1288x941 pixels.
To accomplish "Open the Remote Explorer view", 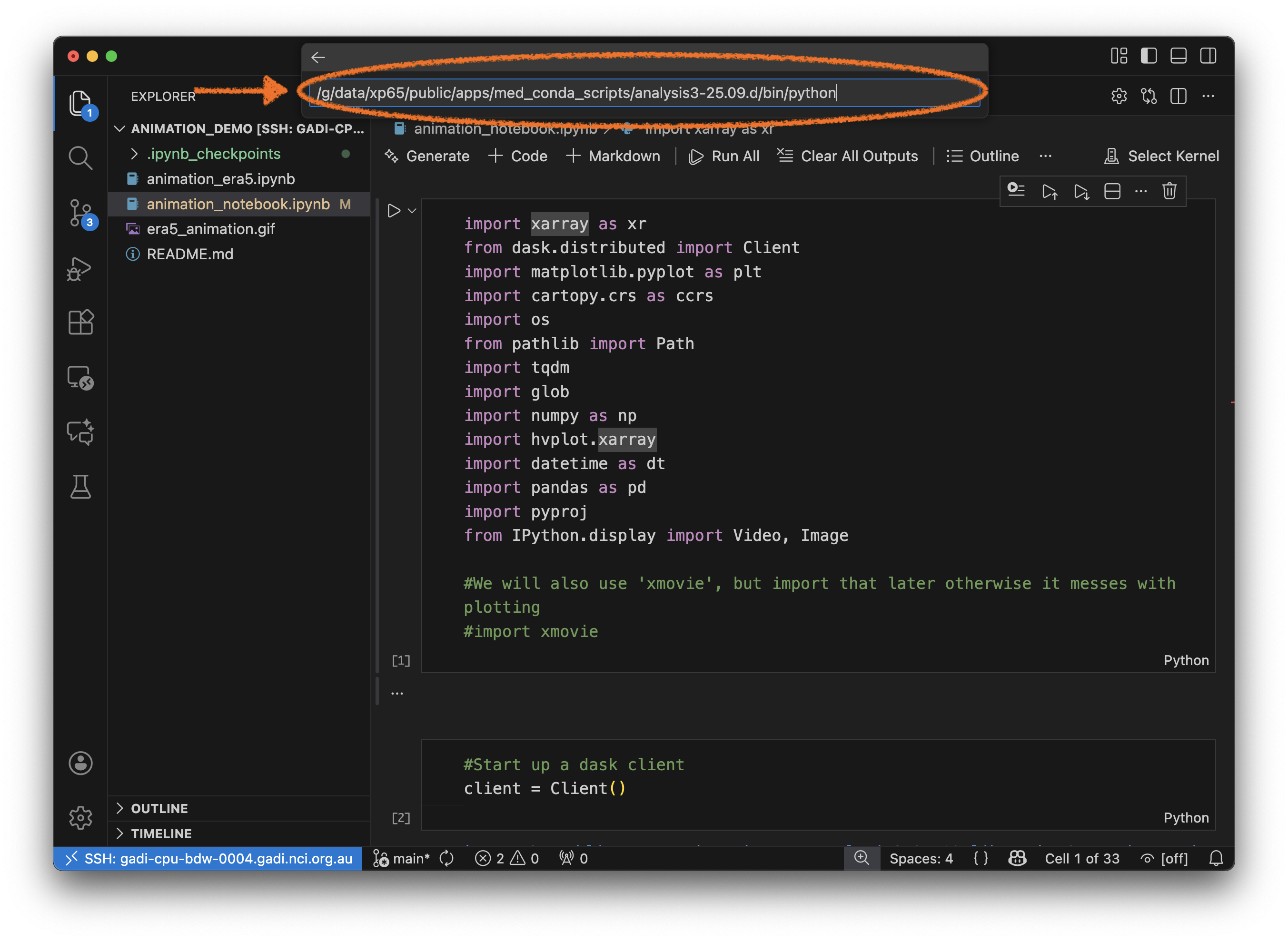I will tap(80, 377).
